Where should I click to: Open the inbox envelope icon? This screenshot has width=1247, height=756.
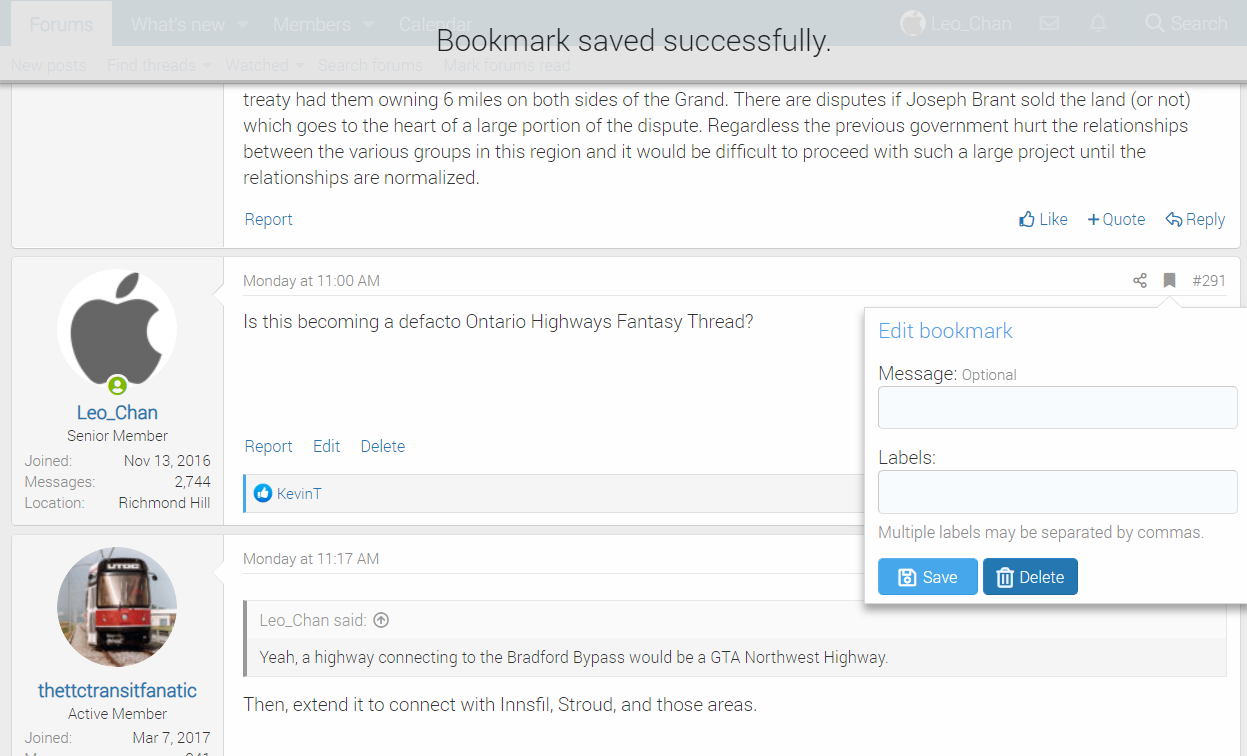pyautogui.click(x=1049, y=23)
